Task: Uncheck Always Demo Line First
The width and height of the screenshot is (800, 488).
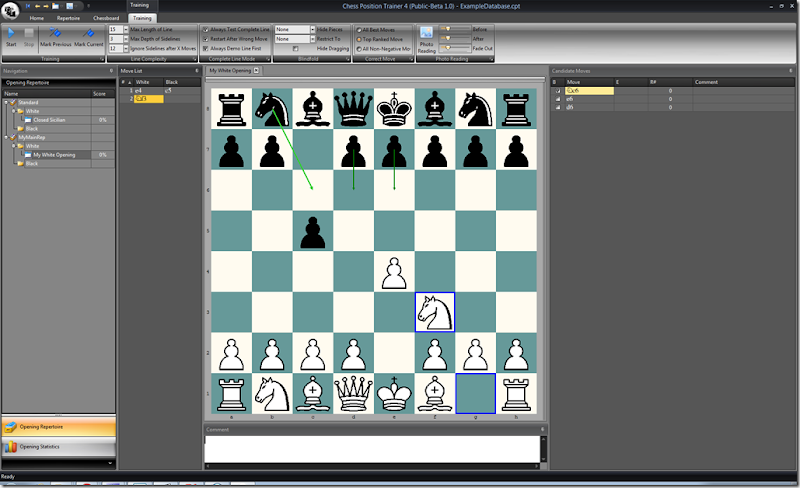Action: point(206,48)
